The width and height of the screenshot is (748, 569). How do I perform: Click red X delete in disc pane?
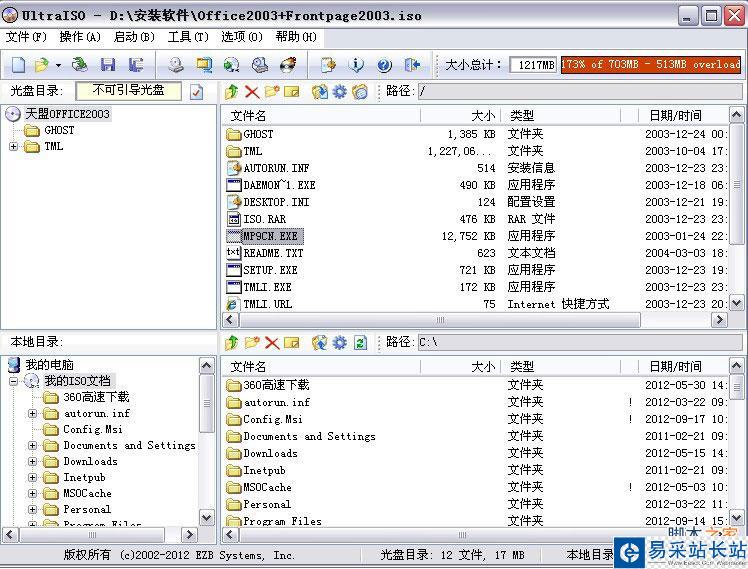(252, 91)
